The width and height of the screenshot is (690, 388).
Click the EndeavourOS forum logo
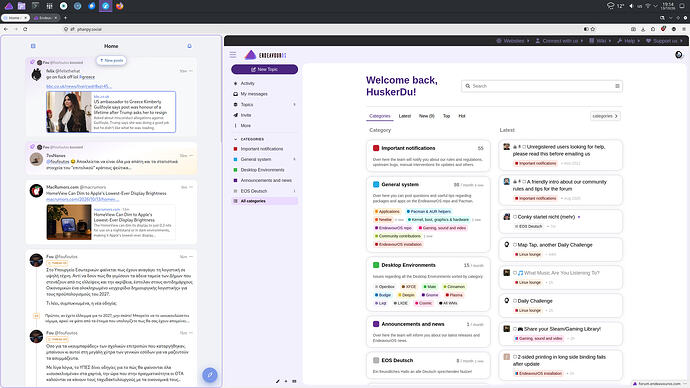pyautogui.click(x=265, y=55)
